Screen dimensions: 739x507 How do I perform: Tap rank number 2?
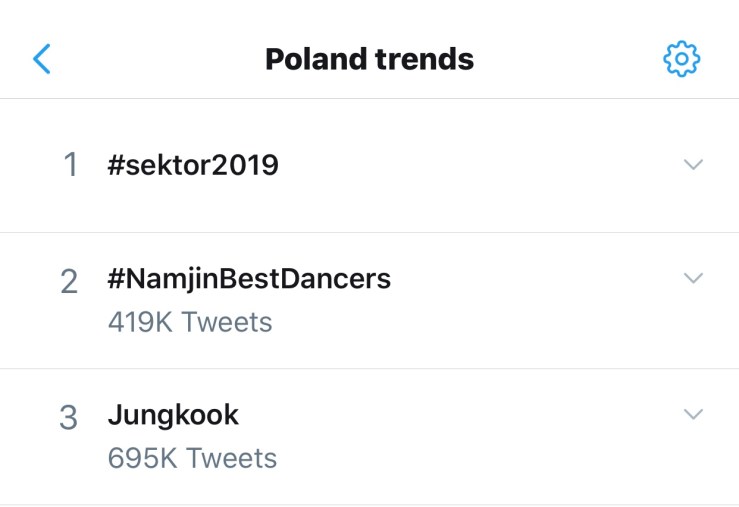coord(69,282)
